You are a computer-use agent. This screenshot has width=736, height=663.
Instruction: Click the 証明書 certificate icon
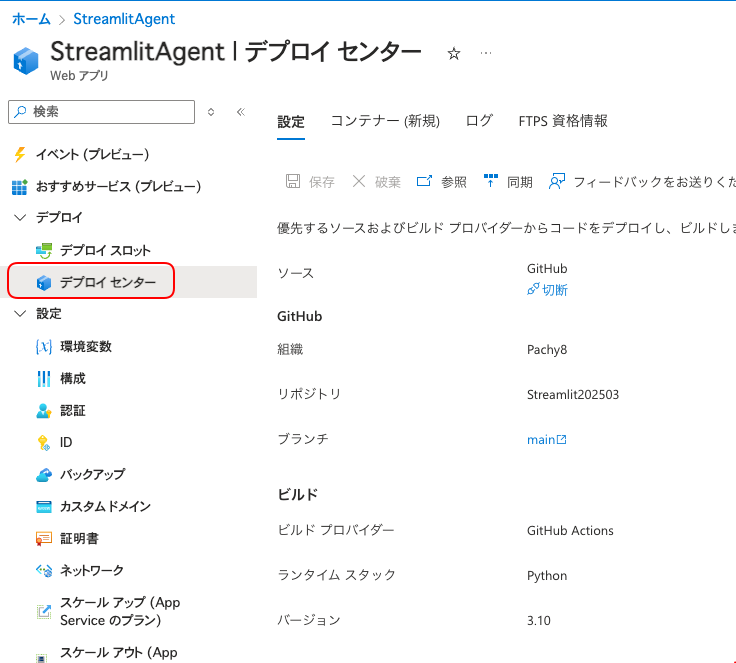(44, 539)
